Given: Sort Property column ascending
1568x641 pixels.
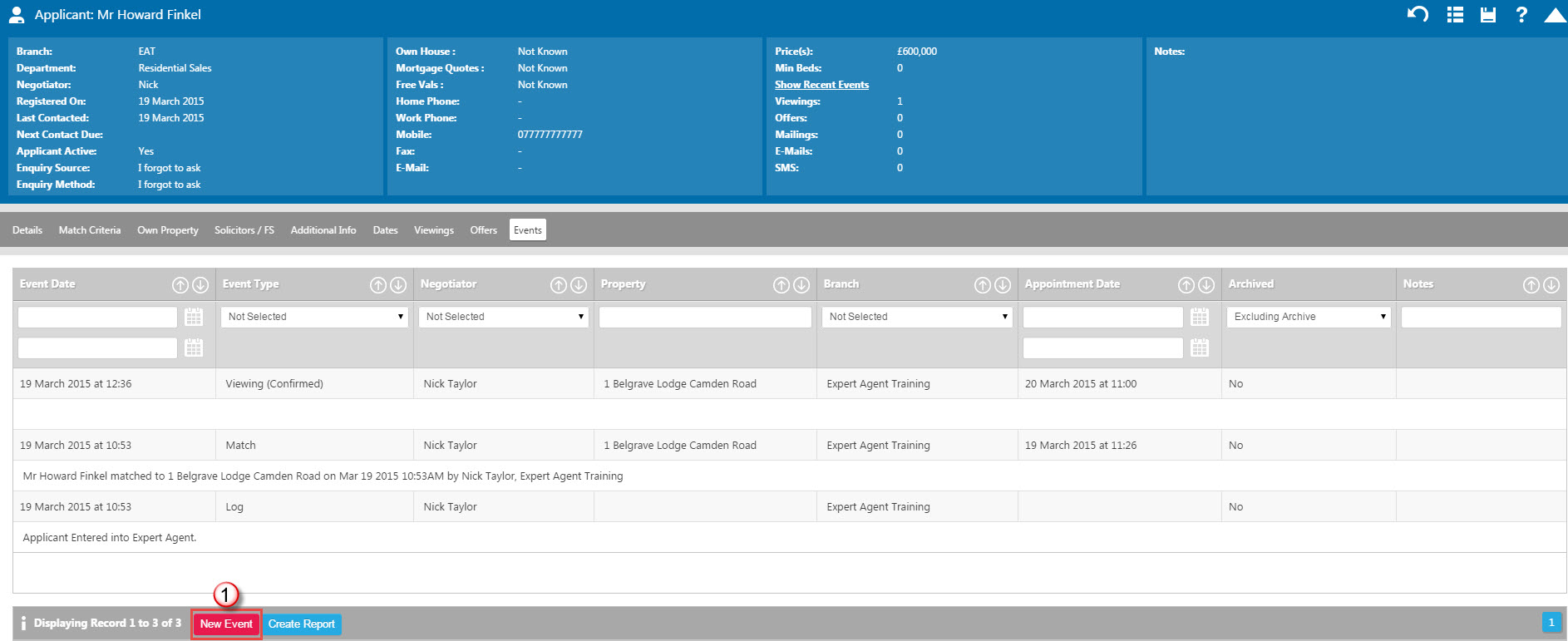Looking at the screenshot, I should (x=782, y=285).
